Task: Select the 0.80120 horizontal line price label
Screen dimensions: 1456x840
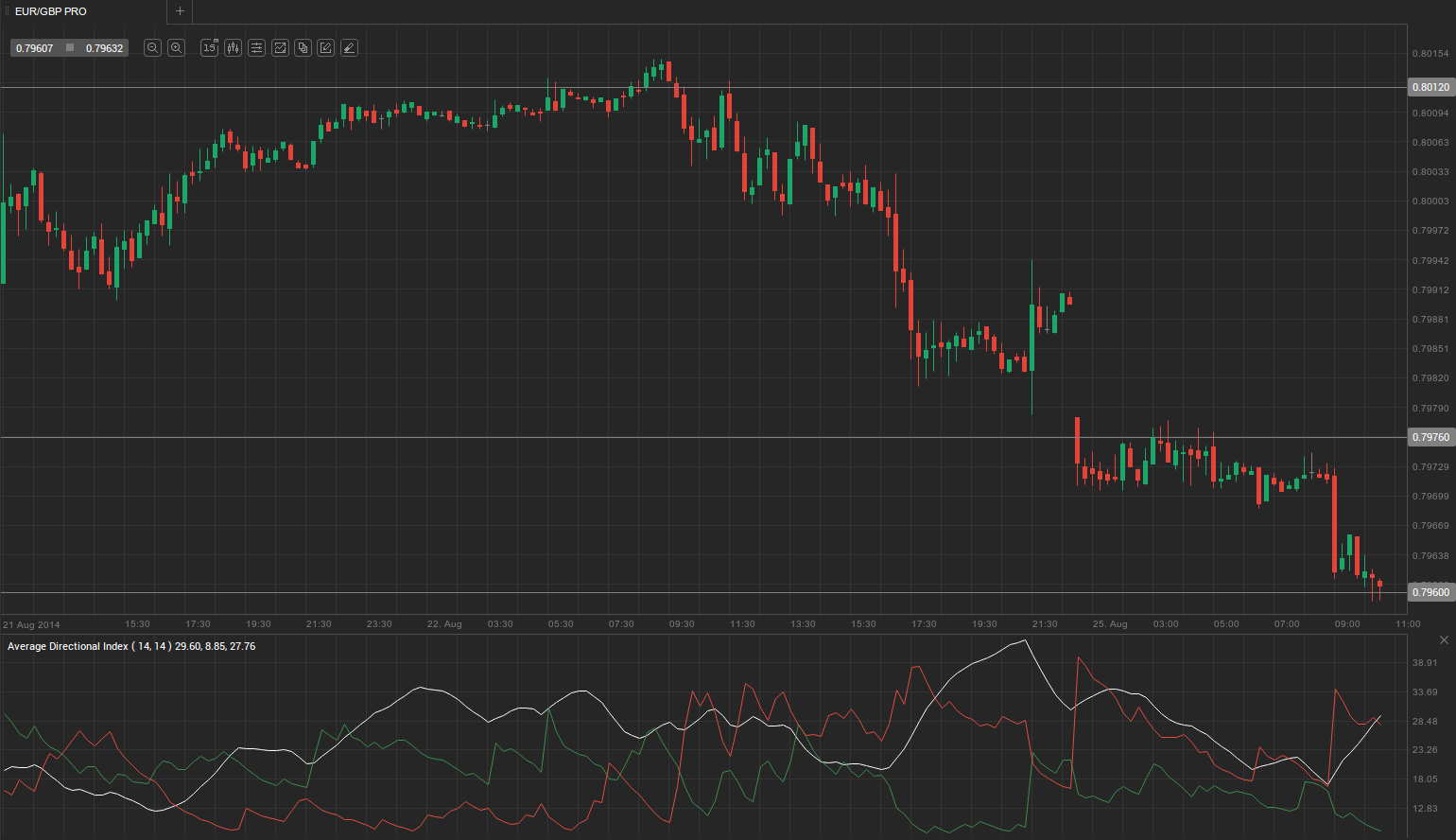Action: (x=1430, y=87)
